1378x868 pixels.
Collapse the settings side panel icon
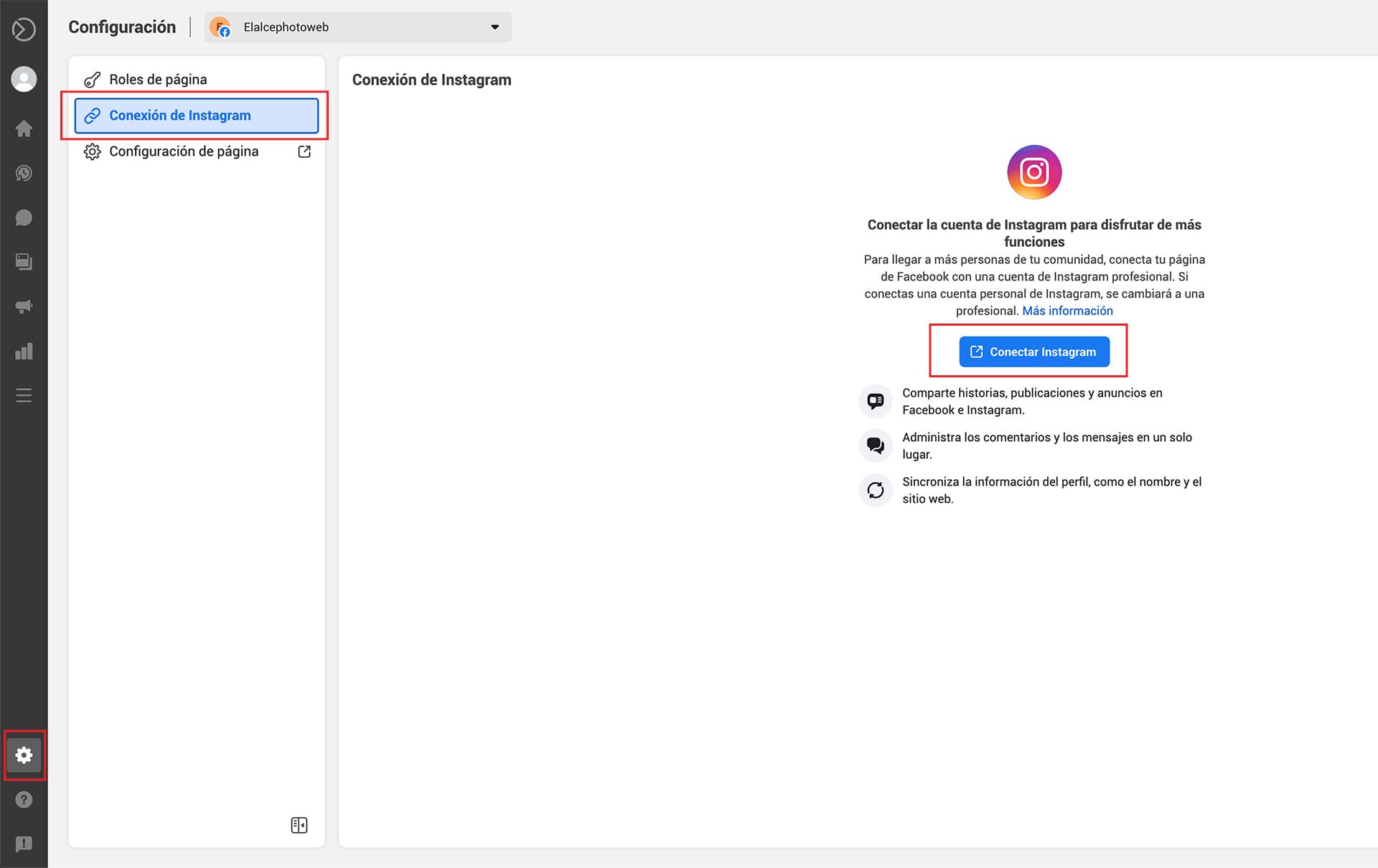(x=299, y=825)
